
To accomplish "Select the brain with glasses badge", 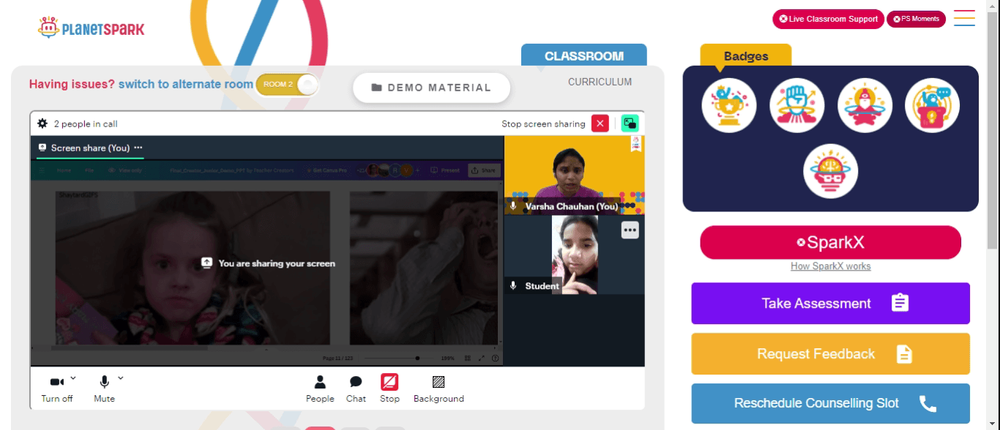I will 830,171.
